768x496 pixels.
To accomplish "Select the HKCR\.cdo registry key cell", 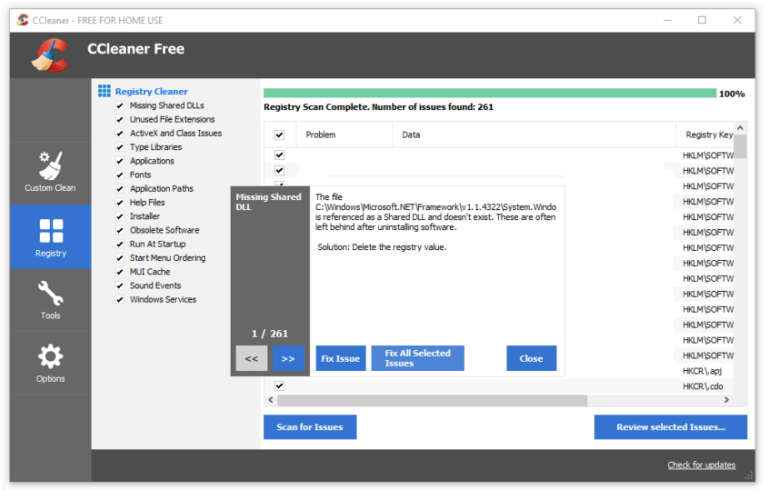I will coord(703,387).
